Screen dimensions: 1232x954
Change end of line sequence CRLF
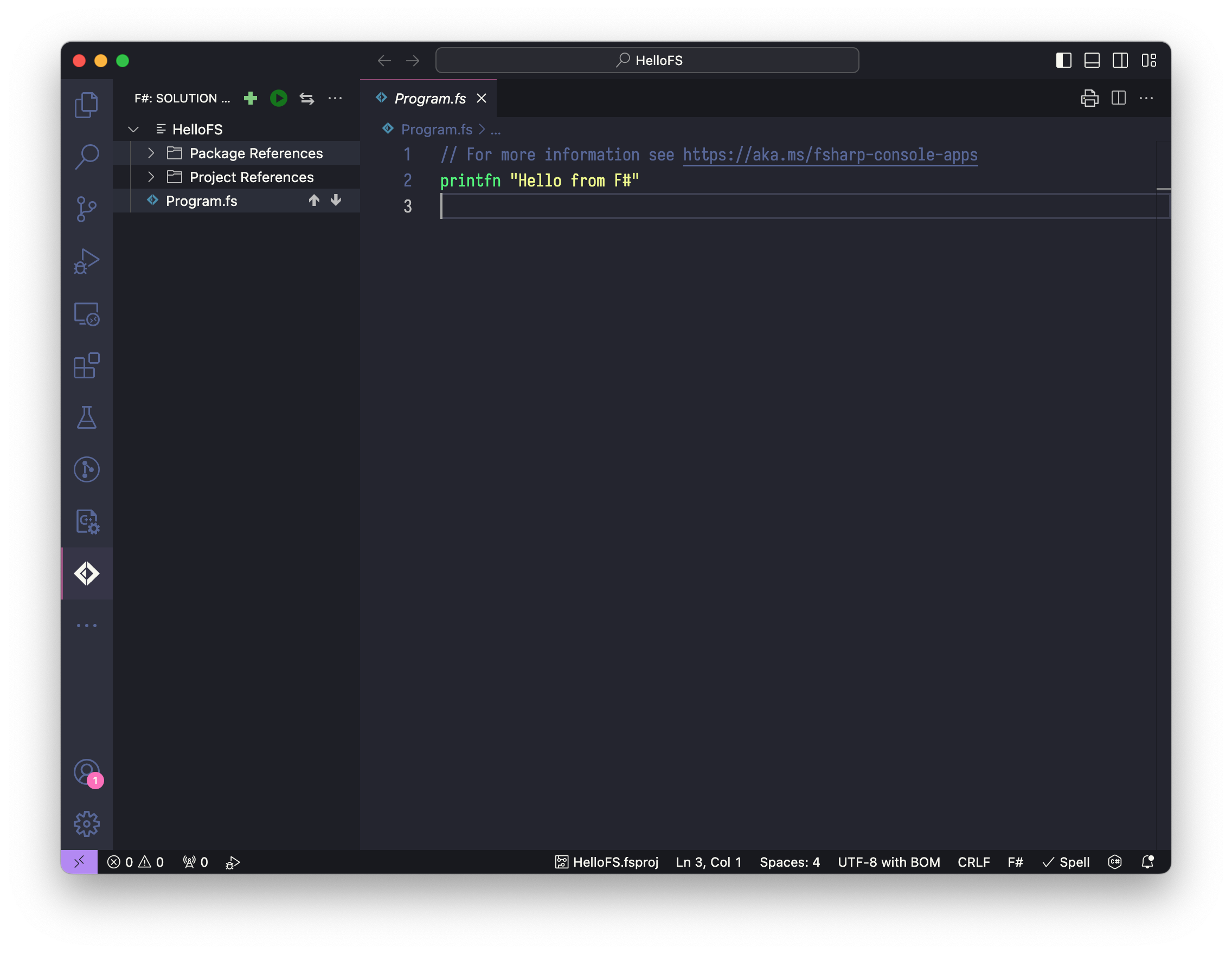[x=974, y=861]
